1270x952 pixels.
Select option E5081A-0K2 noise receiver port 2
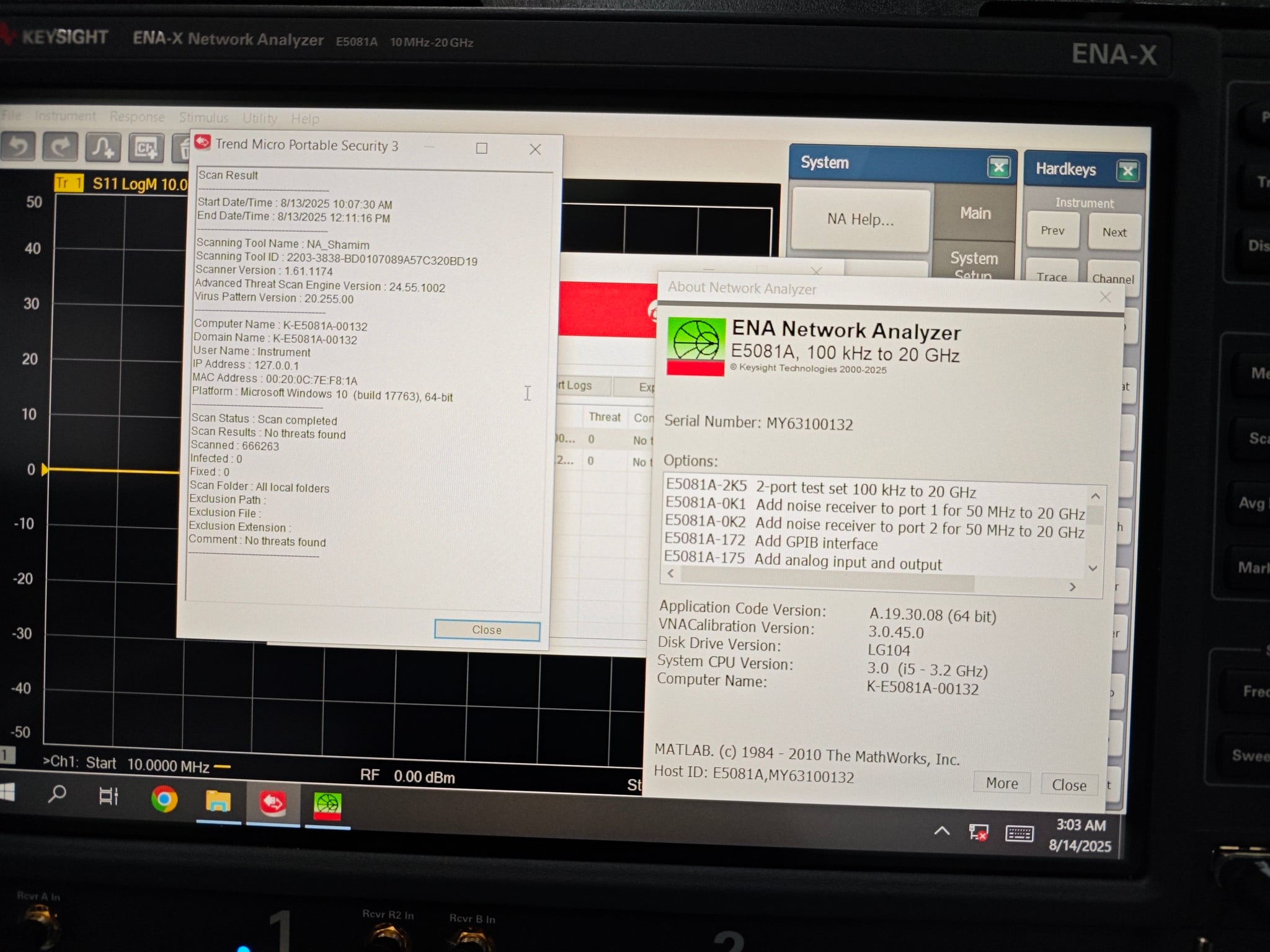coord(874,526)
